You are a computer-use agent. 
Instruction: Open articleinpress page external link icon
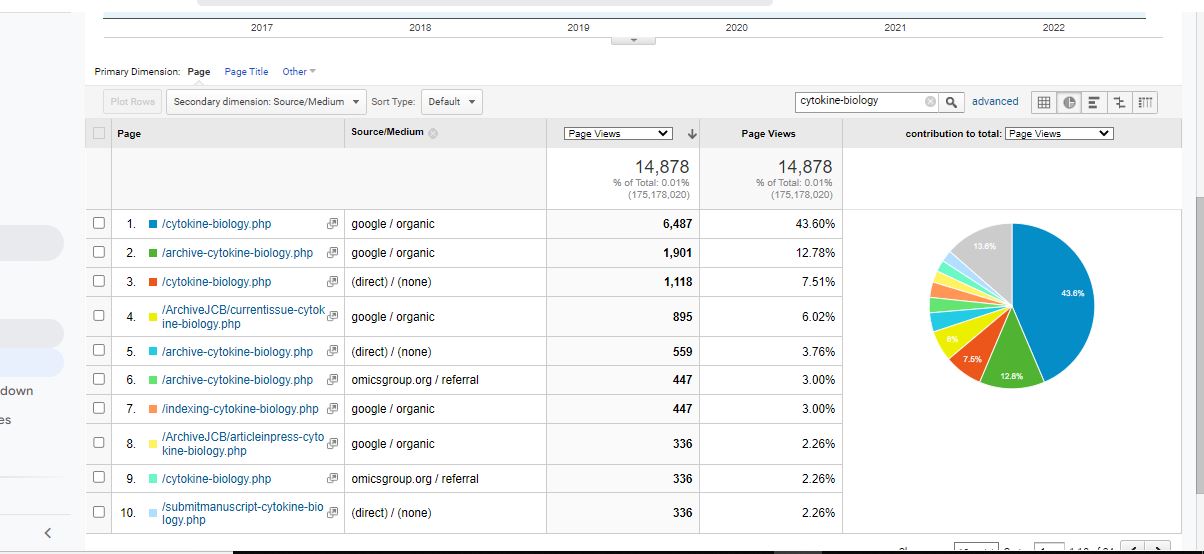coord(332,444)
